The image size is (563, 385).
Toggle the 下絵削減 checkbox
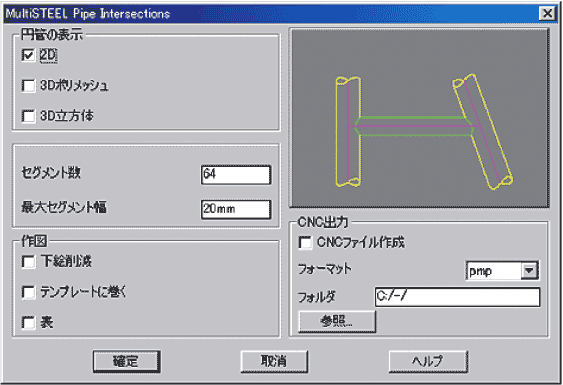coord(28,261)
